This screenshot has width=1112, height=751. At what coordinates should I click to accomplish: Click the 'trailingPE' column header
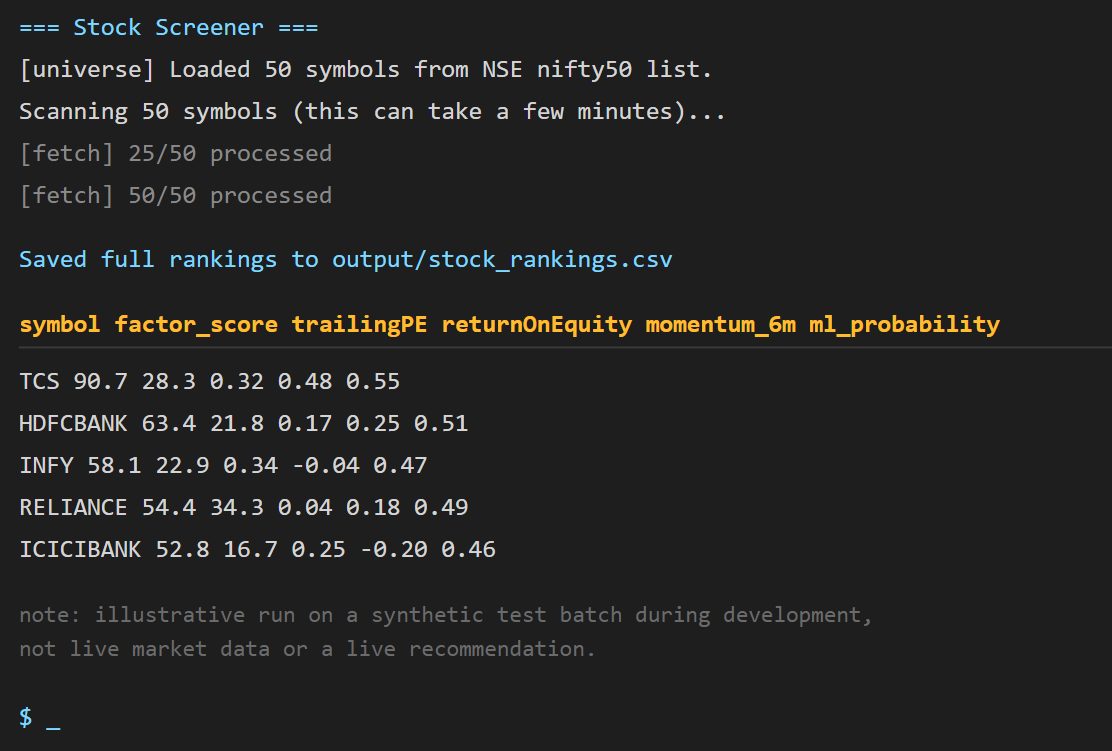[360, 324]
